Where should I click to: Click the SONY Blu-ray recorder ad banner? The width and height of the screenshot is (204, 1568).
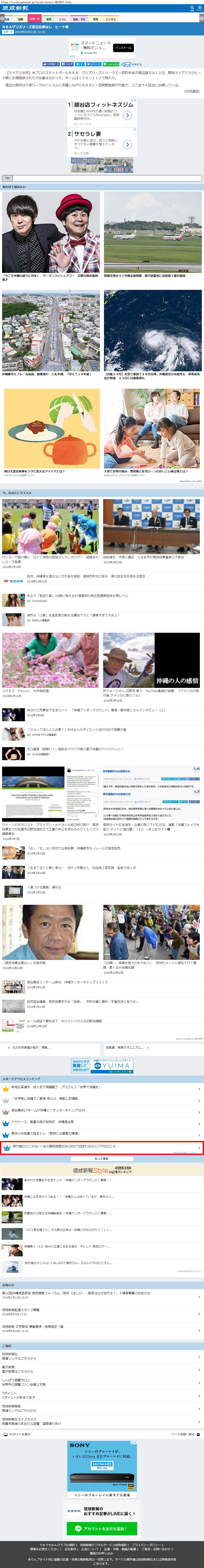click(x=102, y=1470)
